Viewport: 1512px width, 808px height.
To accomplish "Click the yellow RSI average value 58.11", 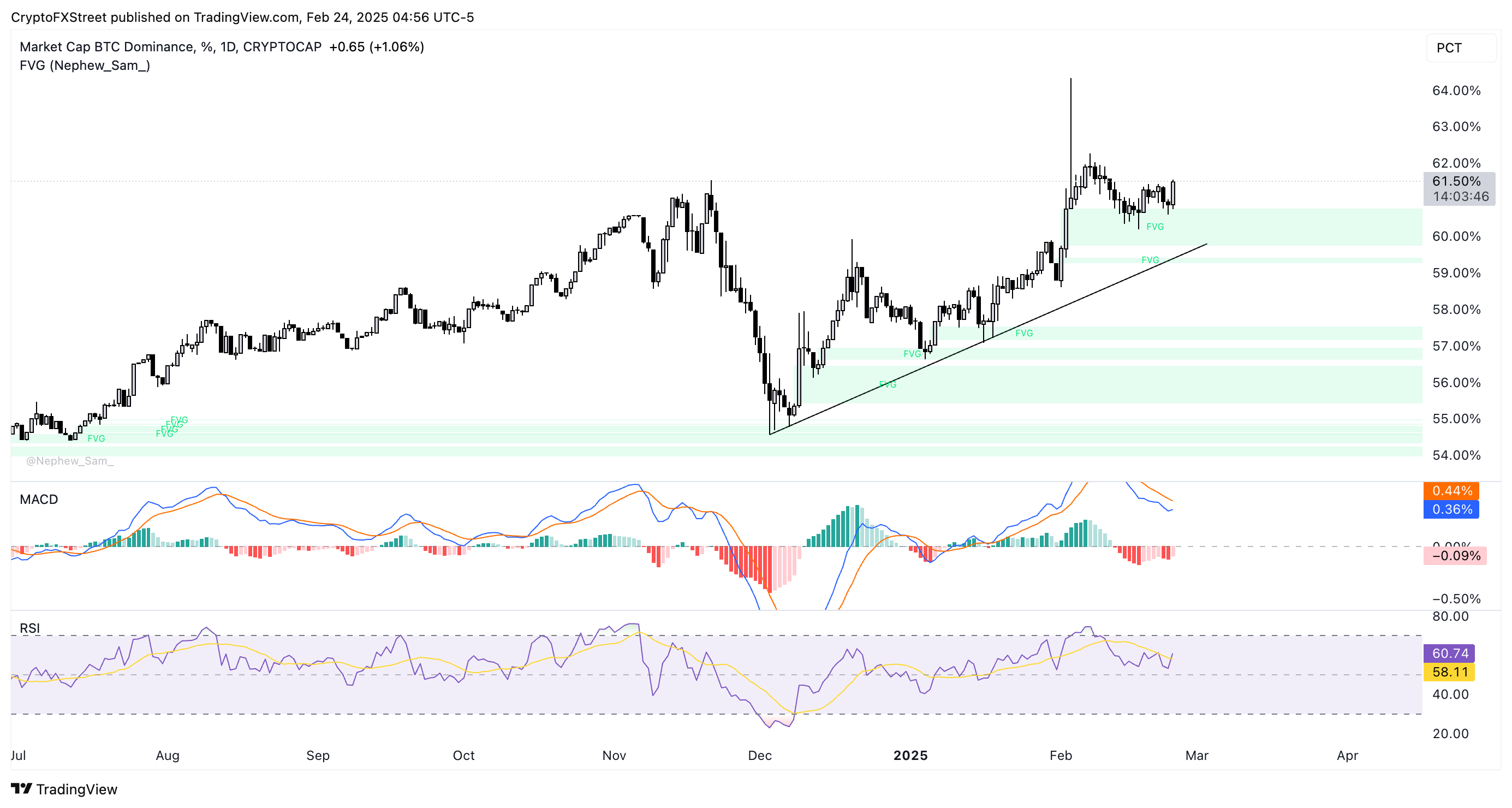I will pyautogui.click(x=1449, y=672).
